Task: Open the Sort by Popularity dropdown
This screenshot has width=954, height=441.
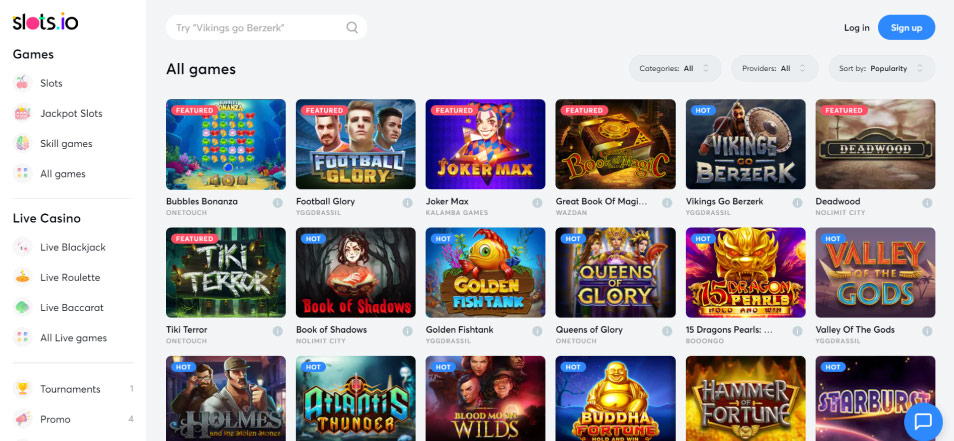Action: tap(882, 69)
